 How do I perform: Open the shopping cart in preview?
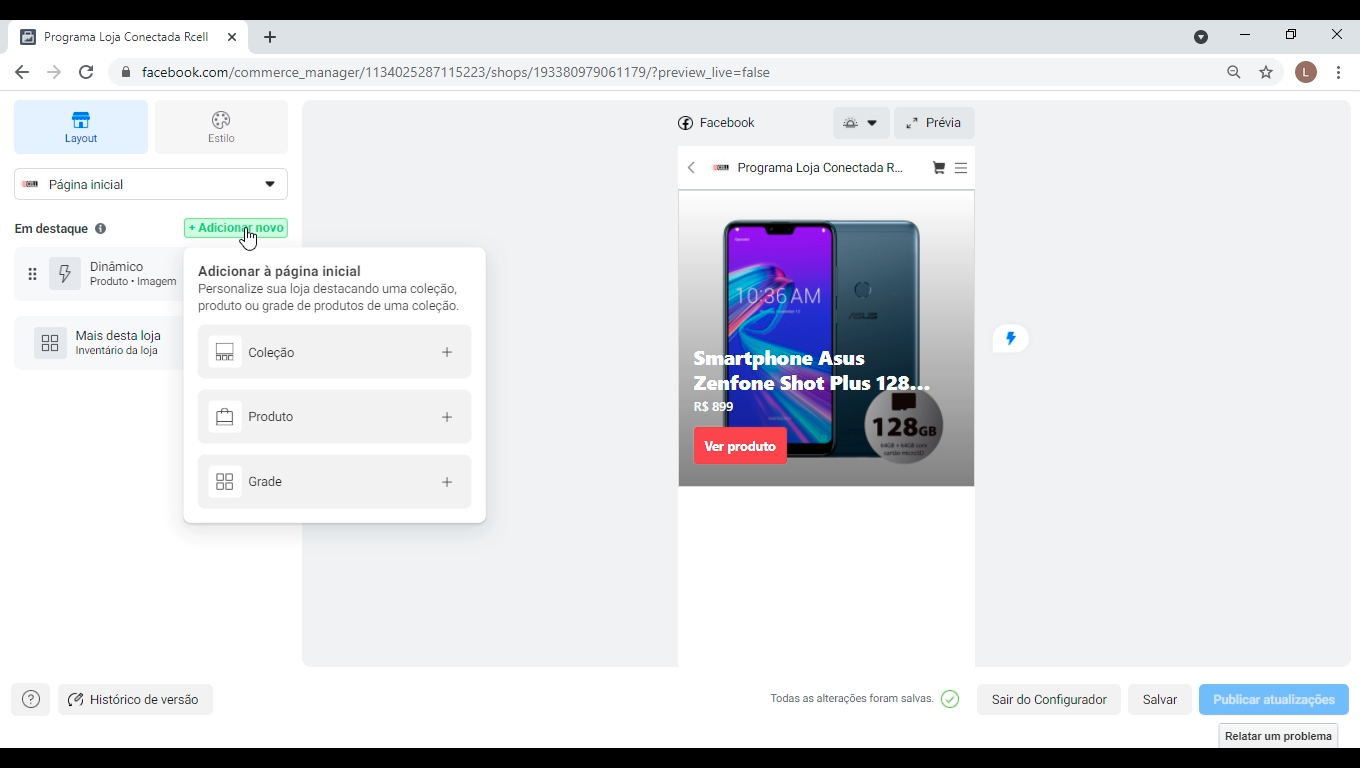(938, 168)
